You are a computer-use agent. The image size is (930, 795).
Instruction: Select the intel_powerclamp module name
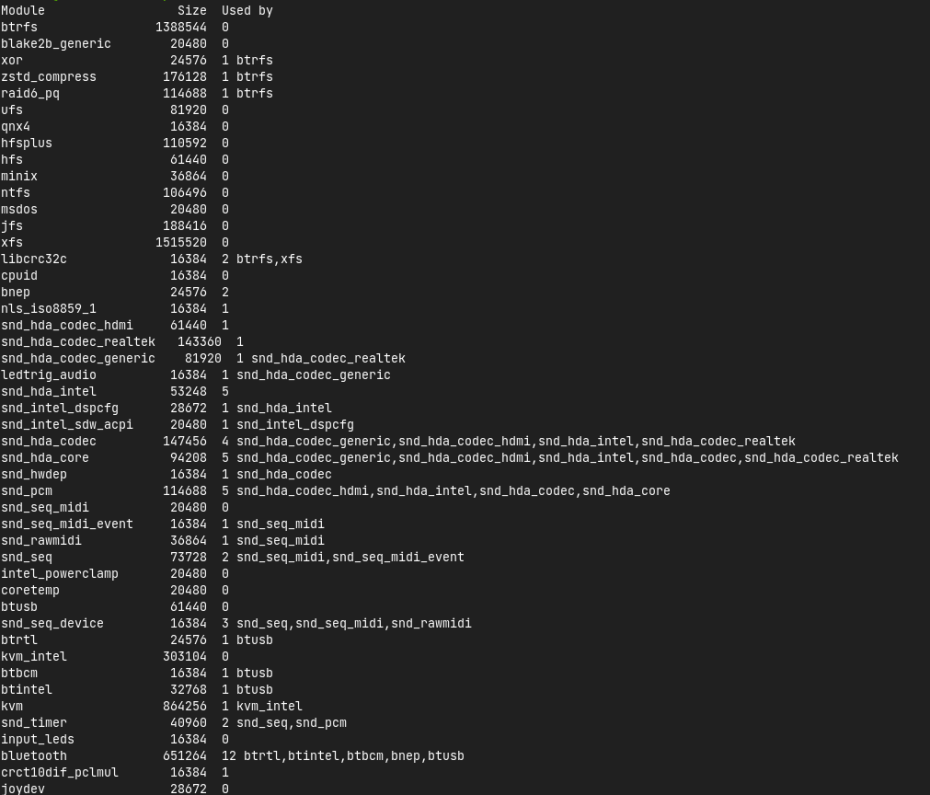60,573
